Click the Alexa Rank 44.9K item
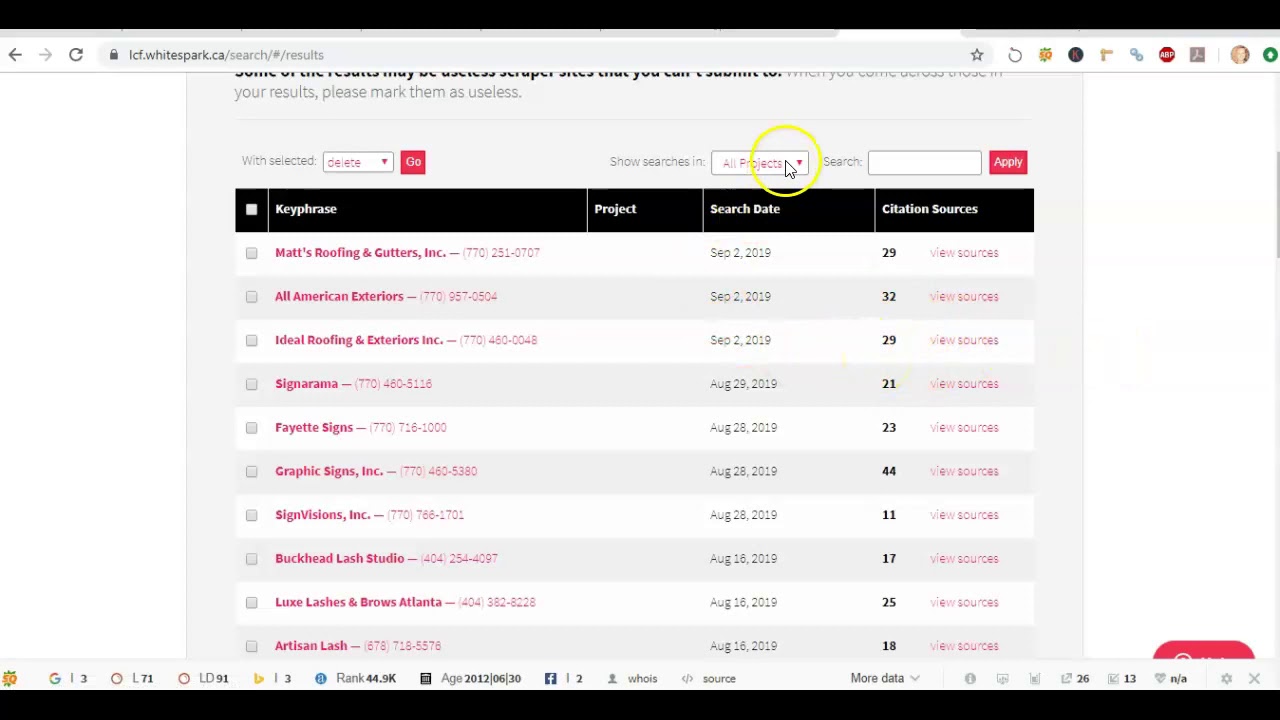The image size is (1280, 720). [x=355, y=678]
